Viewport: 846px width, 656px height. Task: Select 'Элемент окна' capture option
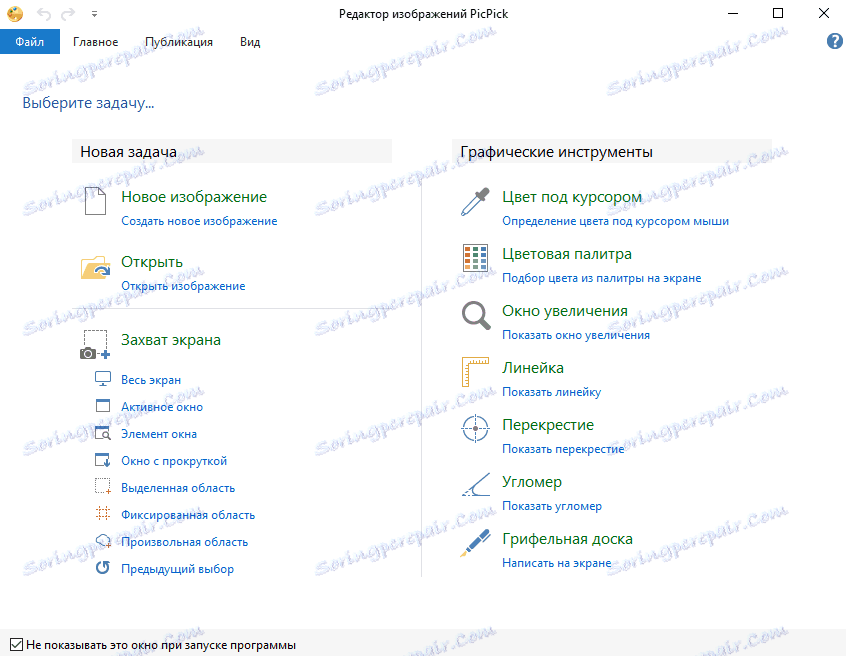(159, 434)
